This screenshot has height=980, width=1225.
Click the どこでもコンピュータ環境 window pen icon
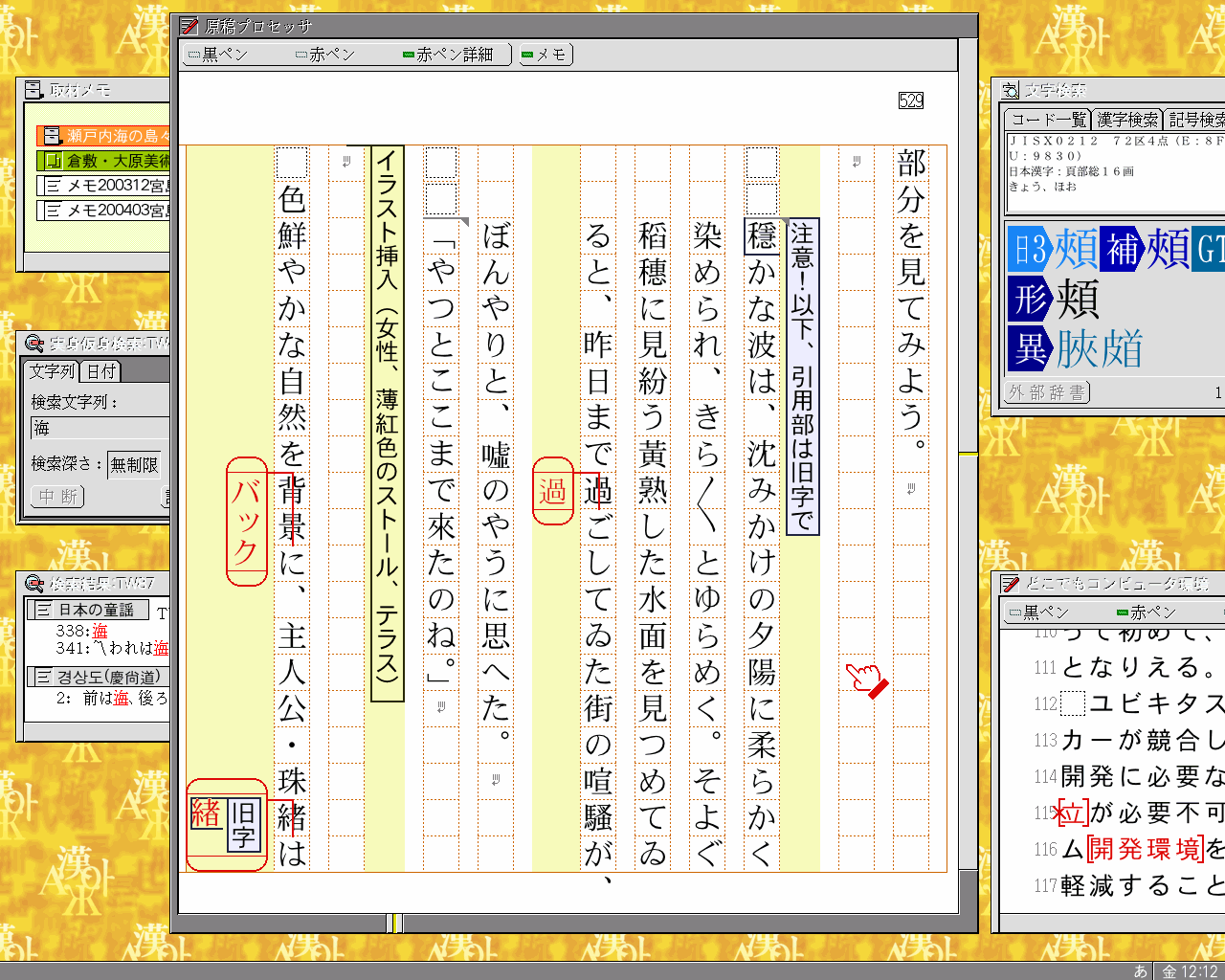pos(1010,583)
